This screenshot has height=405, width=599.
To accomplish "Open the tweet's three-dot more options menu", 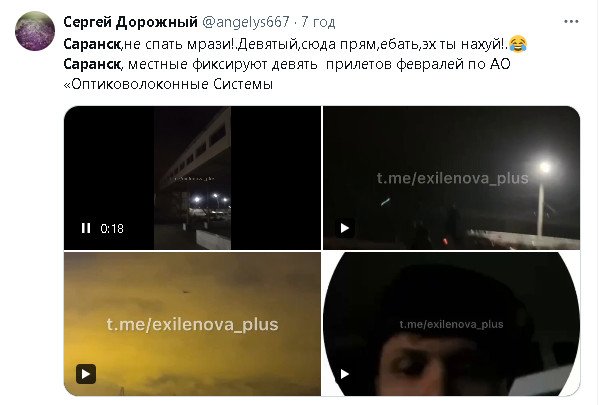I will pos(571,22).
